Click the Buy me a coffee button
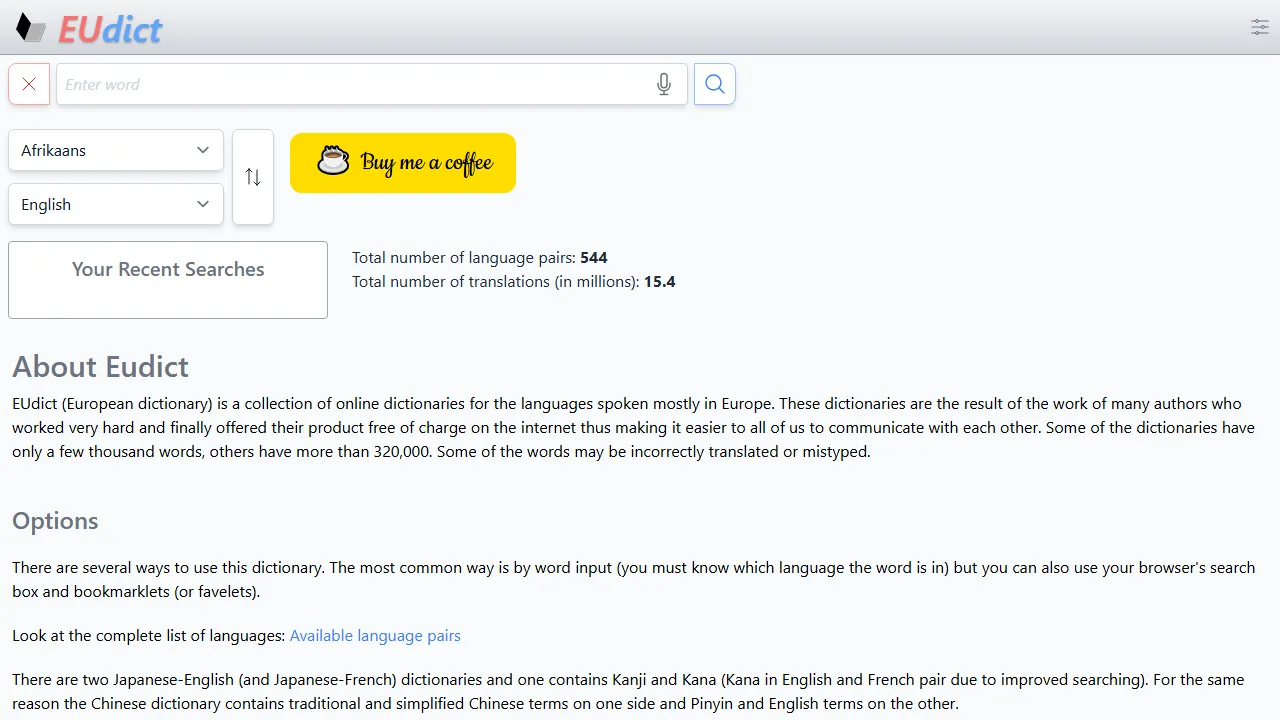The height and width of the screenshot is (720, 1280). [x=403, y=162]
